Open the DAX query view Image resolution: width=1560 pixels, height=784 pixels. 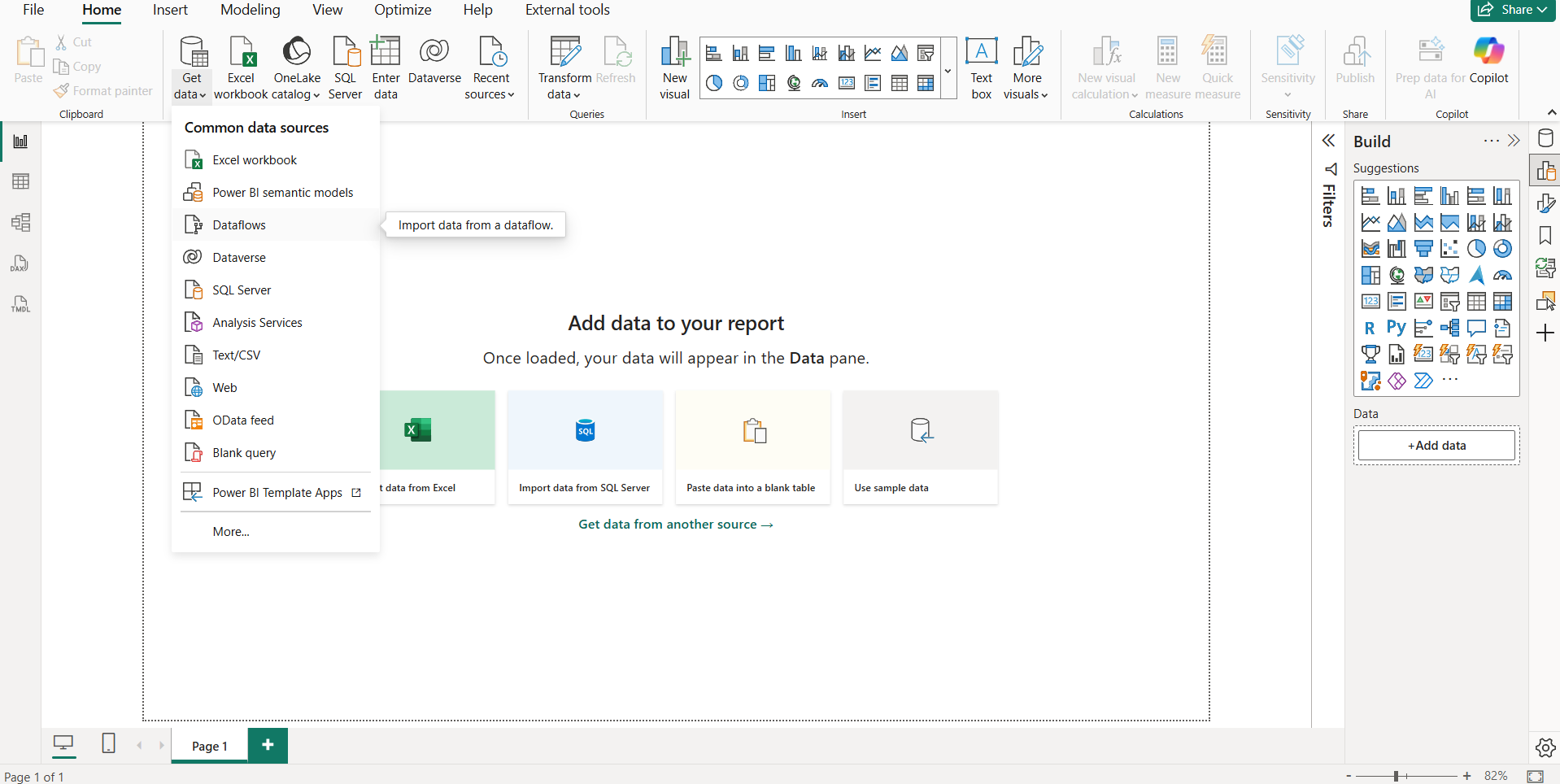(20, 263)
